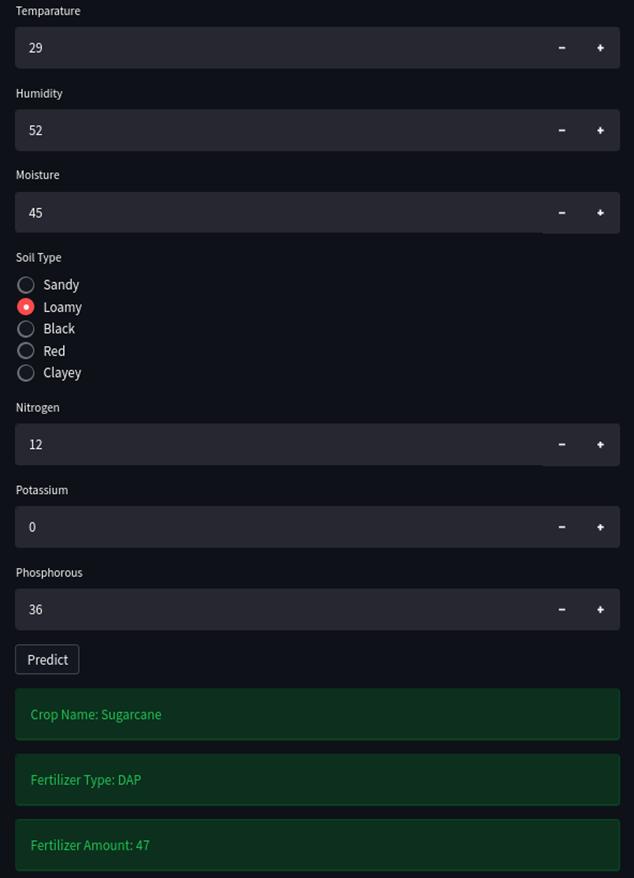This screenshot has height=878, width=634.
Task: Select the Red soil option
Action: 26,351
